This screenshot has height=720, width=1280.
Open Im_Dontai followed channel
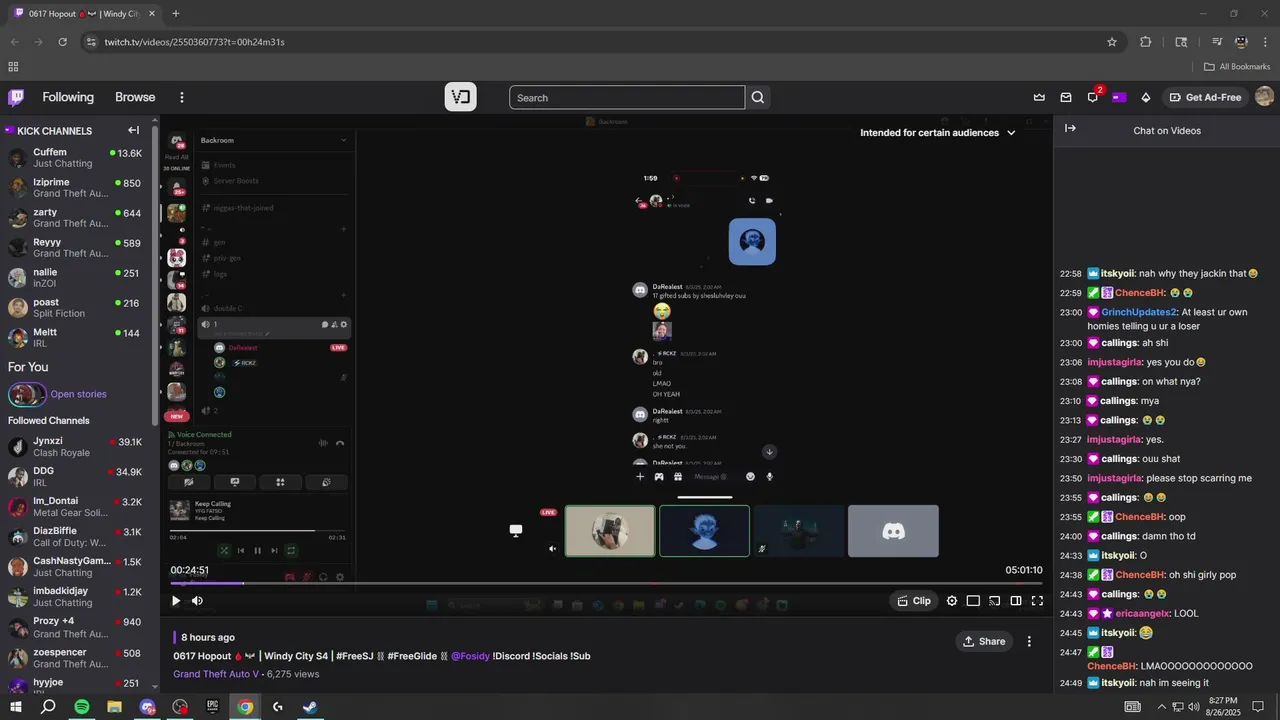75,507
